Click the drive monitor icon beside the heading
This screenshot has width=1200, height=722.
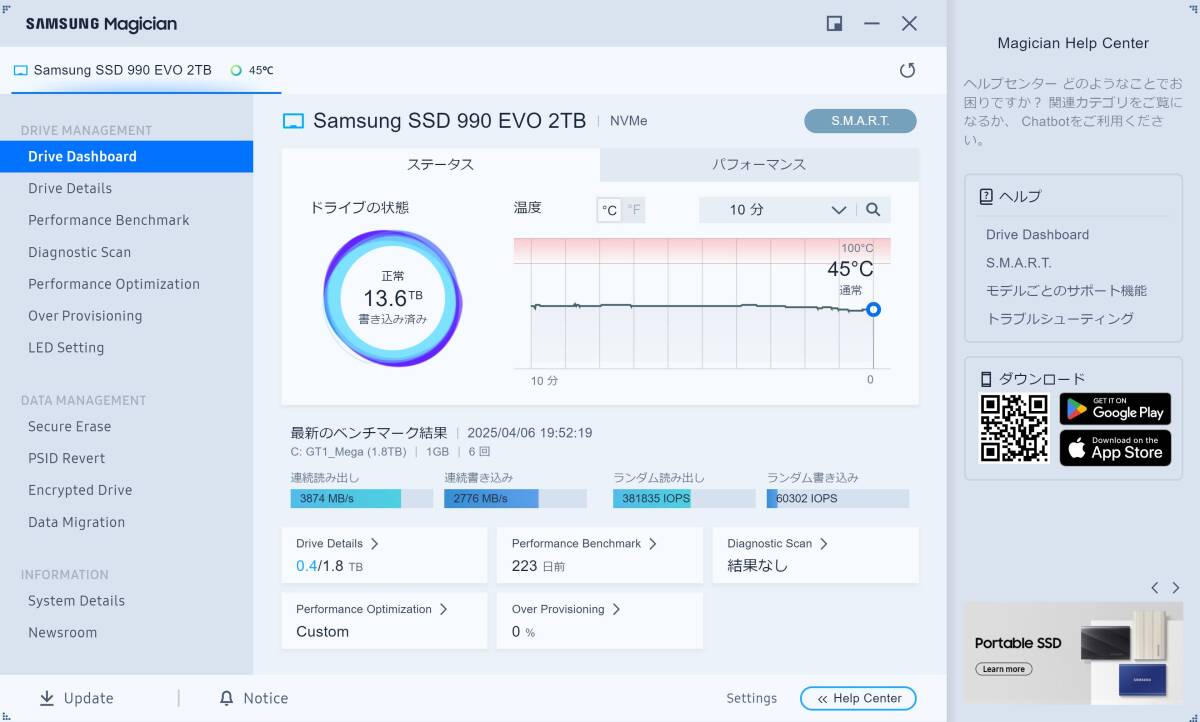click(293, 121)
